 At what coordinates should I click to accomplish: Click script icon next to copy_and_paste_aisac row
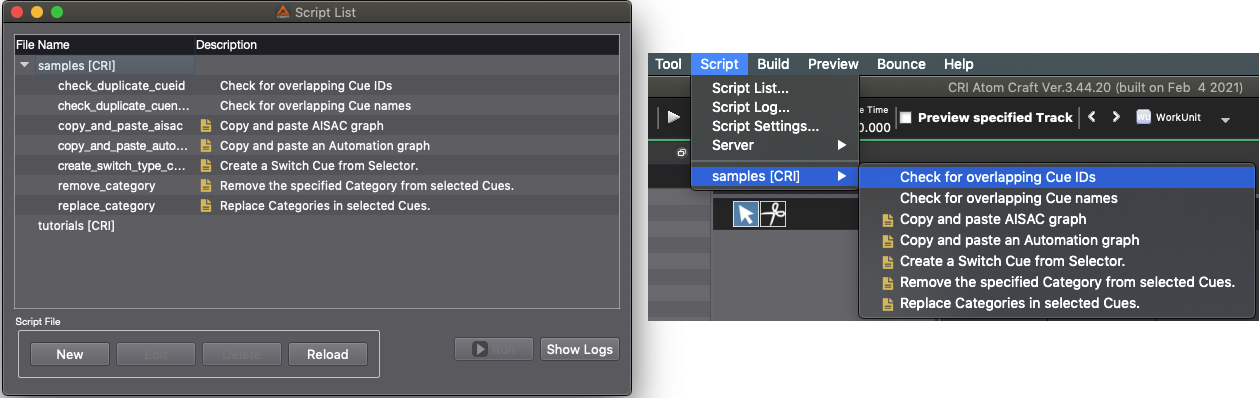pos(206,126)
